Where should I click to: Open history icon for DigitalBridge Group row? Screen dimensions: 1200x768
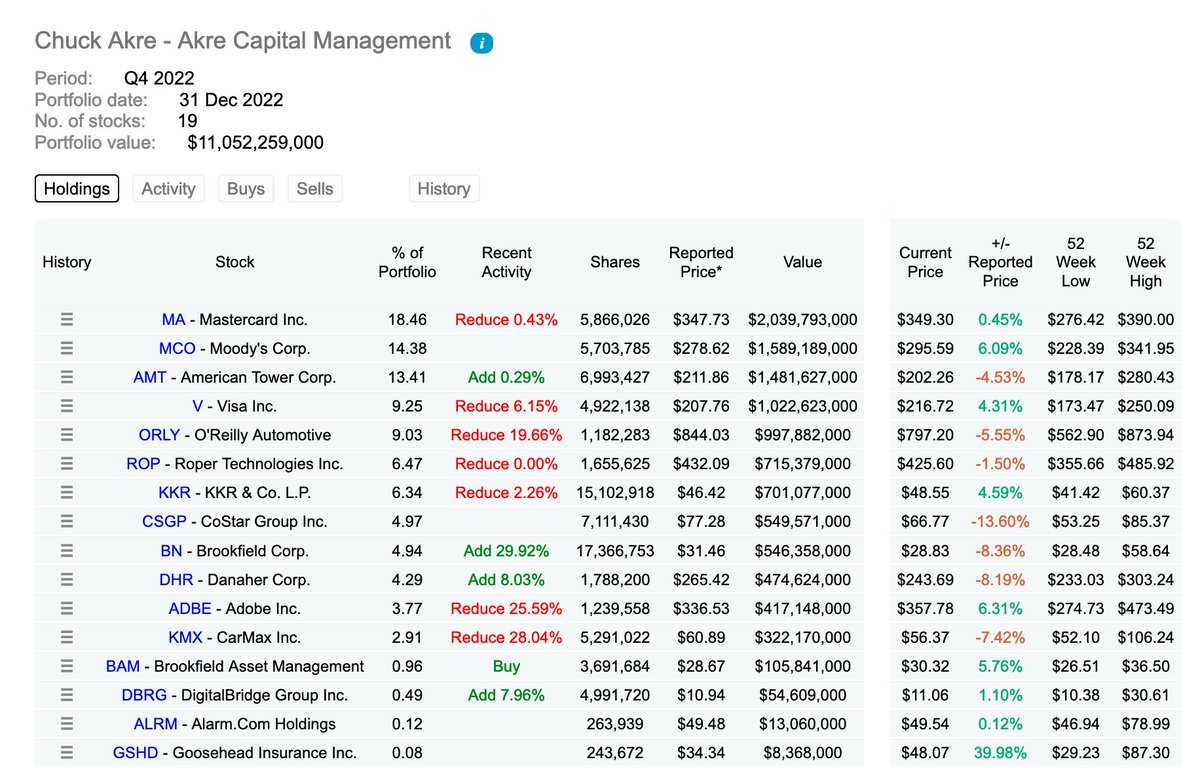67,695
